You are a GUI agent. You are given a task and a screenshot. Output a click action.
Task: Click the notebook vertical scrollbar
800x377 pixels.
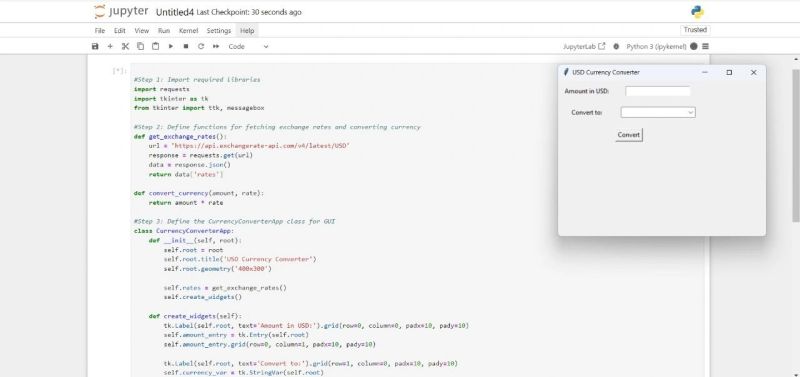click(795, 145)
